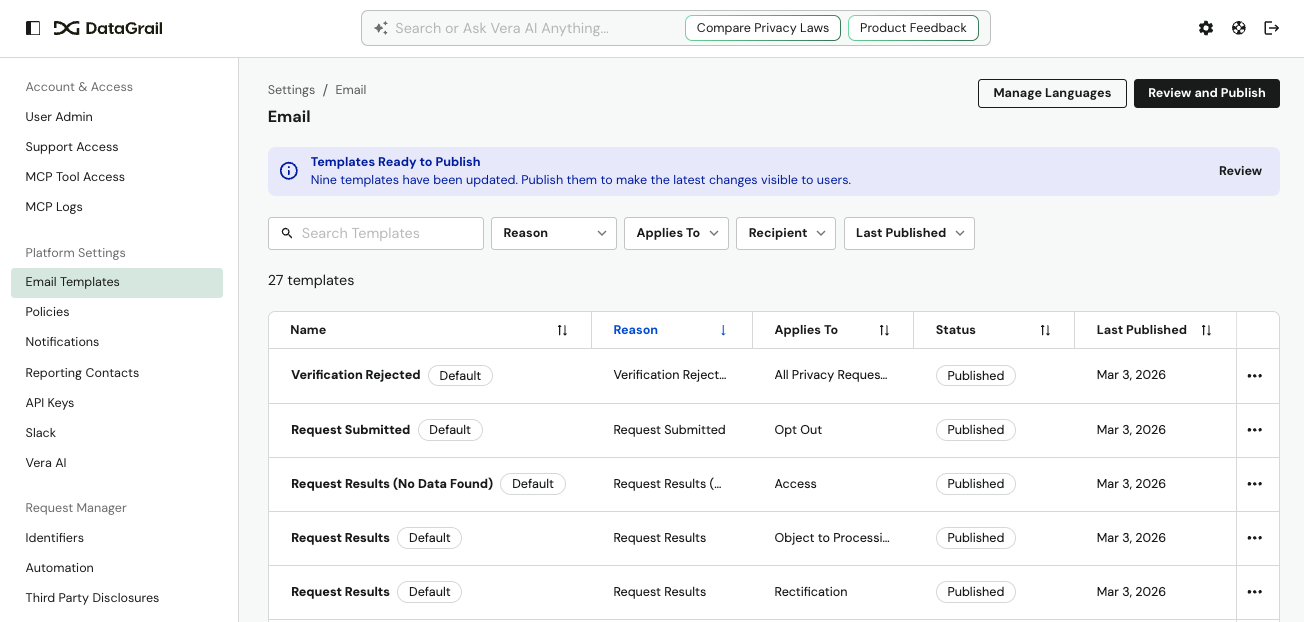1304x622 pixels.
Task: Click the DataGrail logo
Action: click(107, 28)
